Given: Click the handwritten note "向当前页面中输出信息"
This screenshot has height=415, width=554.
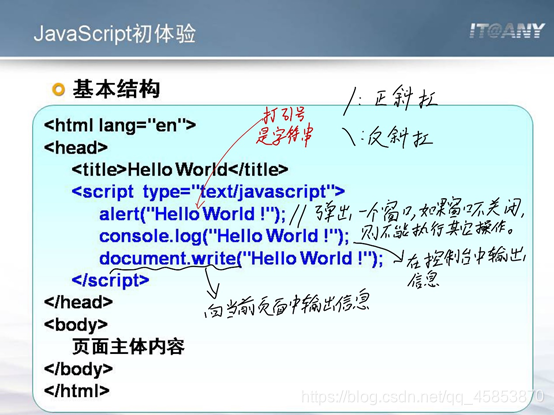Looking at the screenshot, I should 287,304.
